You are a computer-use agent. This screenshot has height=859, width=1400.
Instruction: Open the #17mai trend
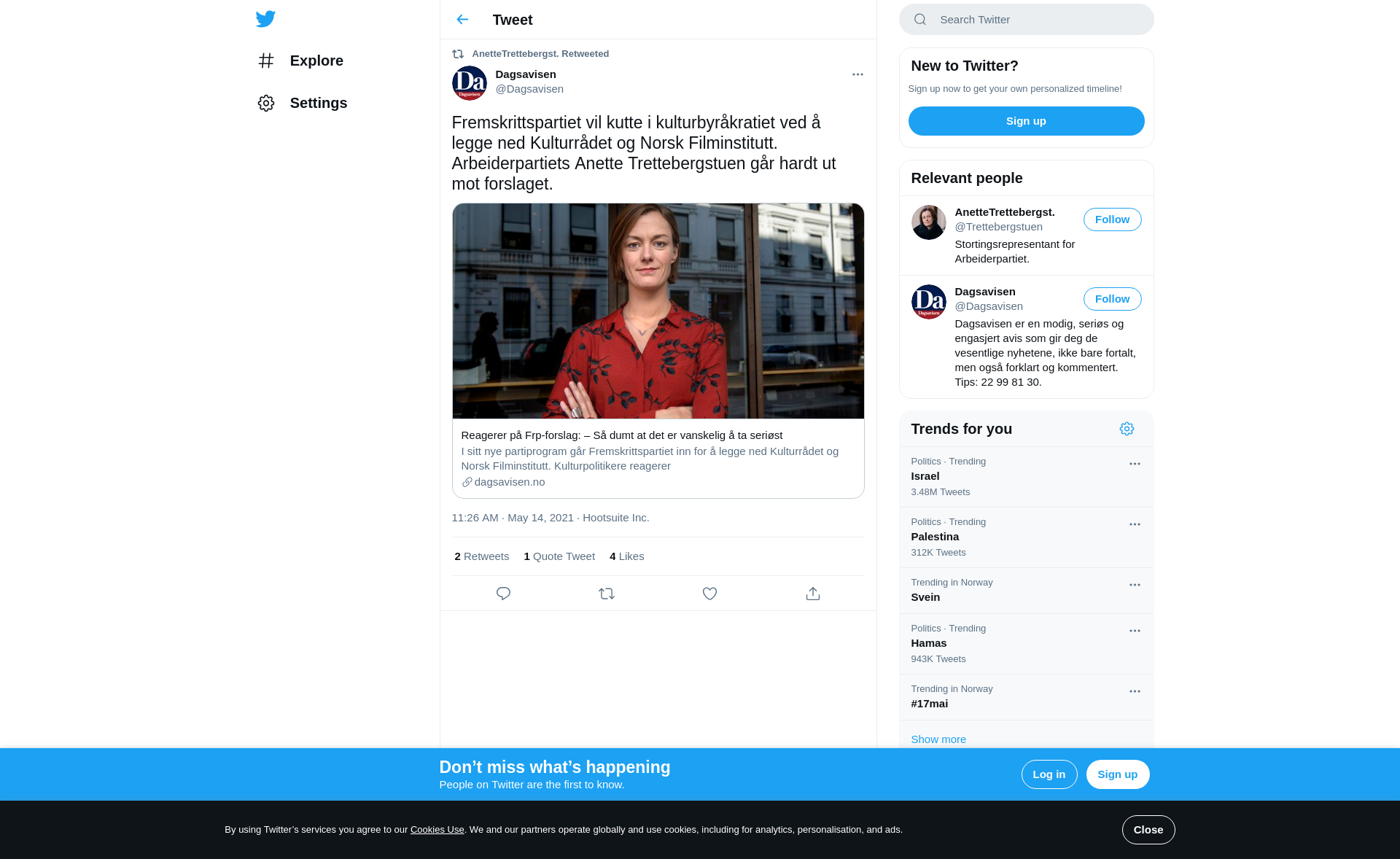coord(1027,697)
